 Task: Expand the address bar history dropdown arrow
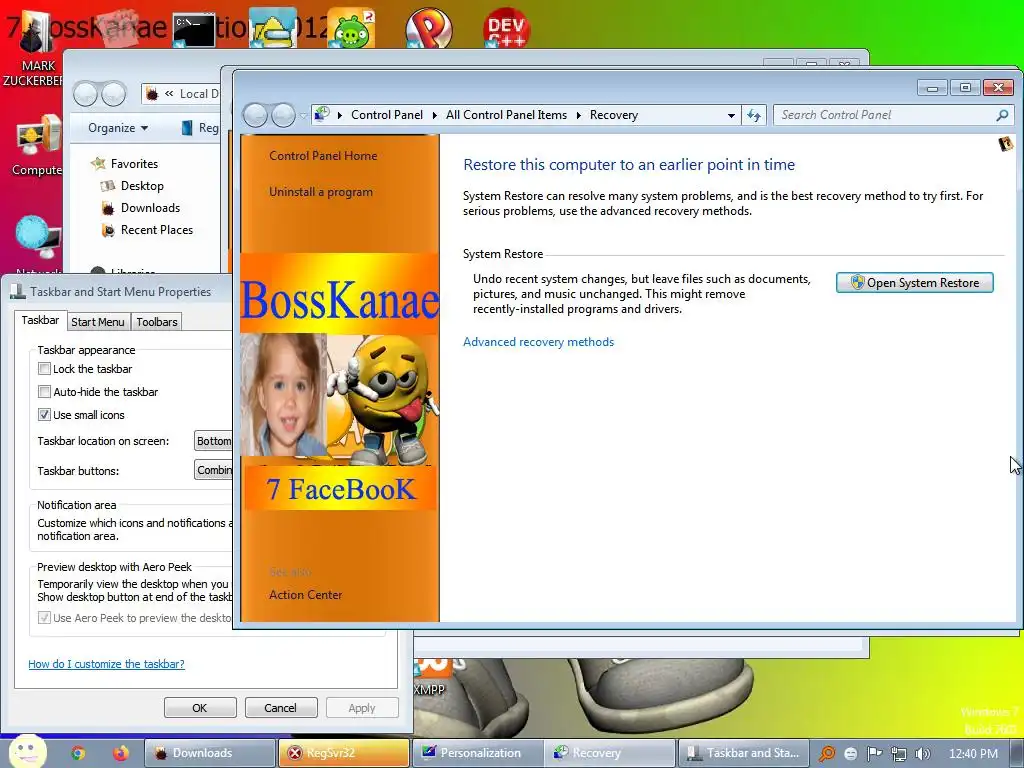pos(731,116)
